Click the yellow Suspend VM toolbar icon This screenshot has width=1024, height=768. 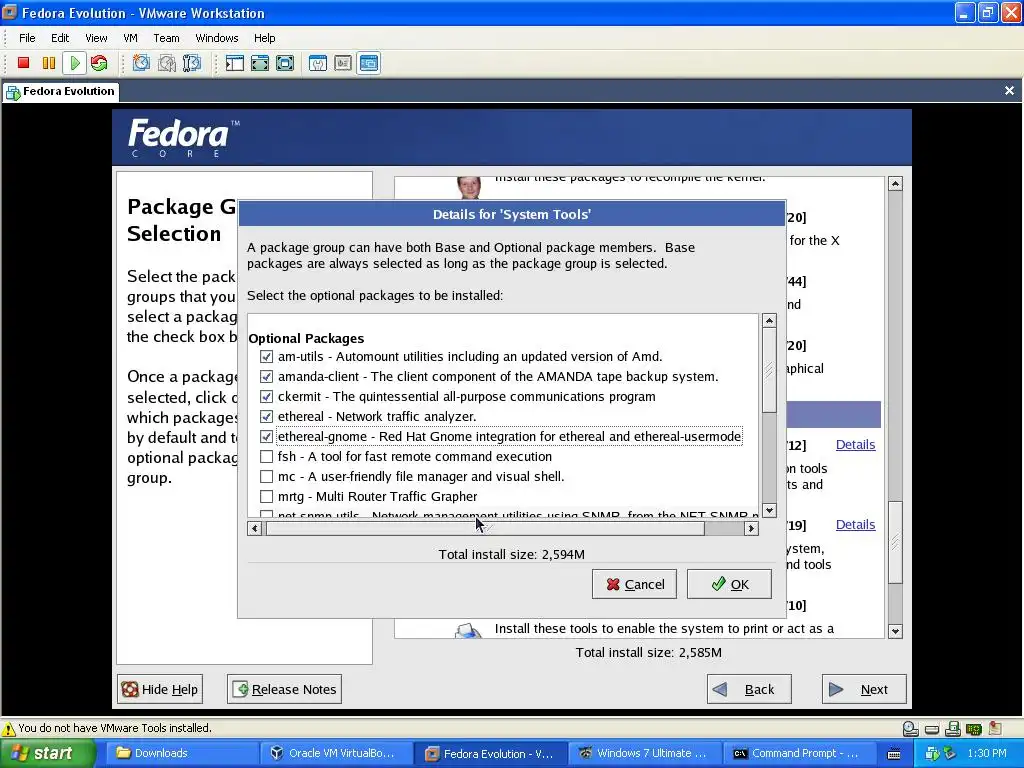click(x=48, y=63)
